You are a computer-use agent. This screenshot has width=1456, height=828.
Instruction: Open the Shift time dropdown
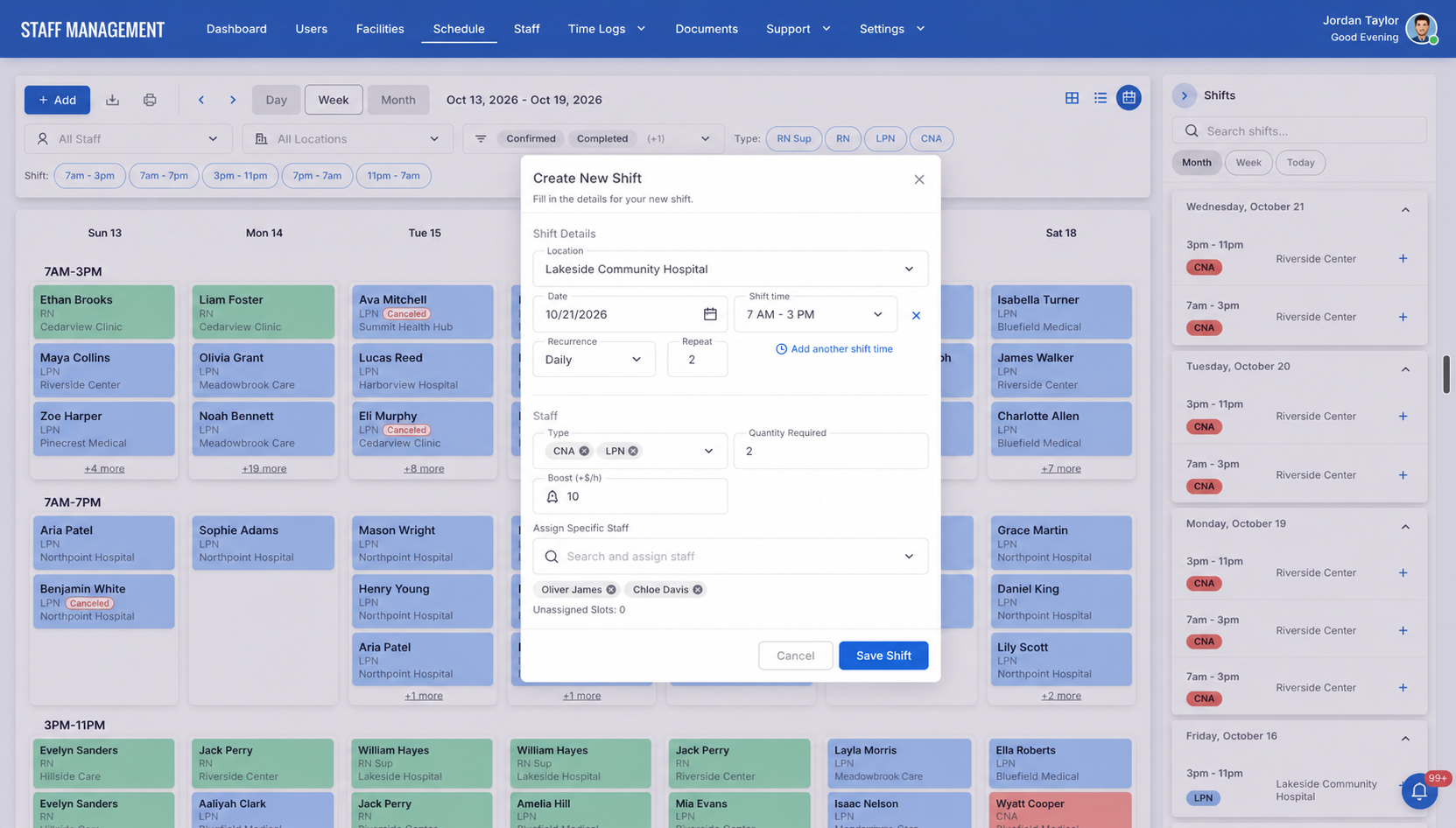click(815, 314)
